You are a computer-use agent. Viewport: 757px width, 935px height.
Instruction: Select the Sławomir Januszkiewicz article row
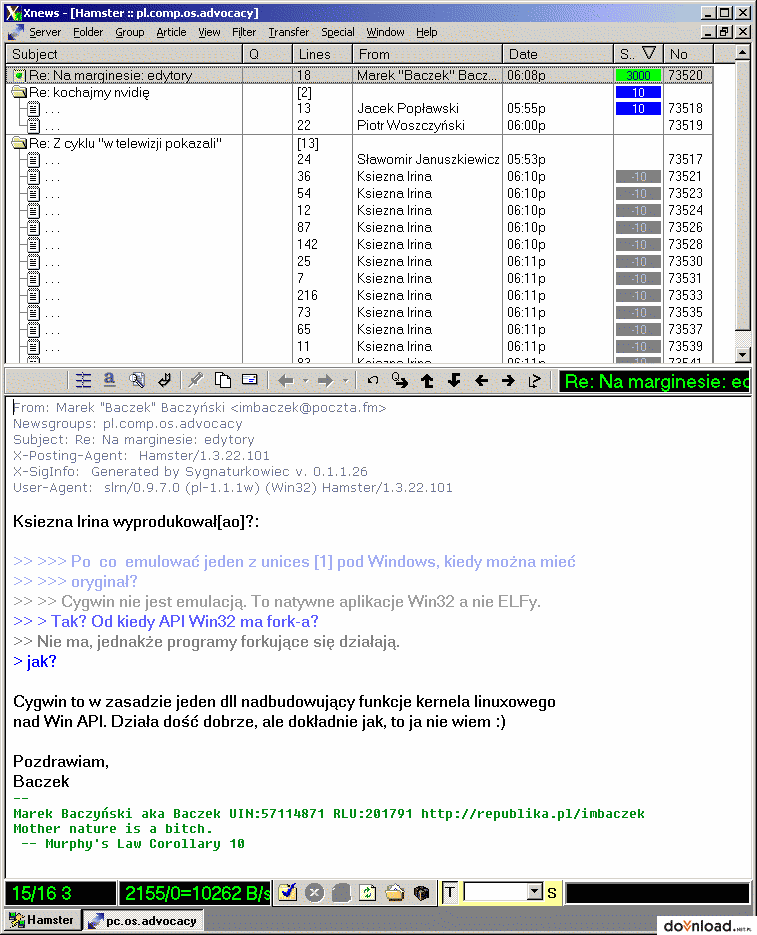(x=359, y=159)
